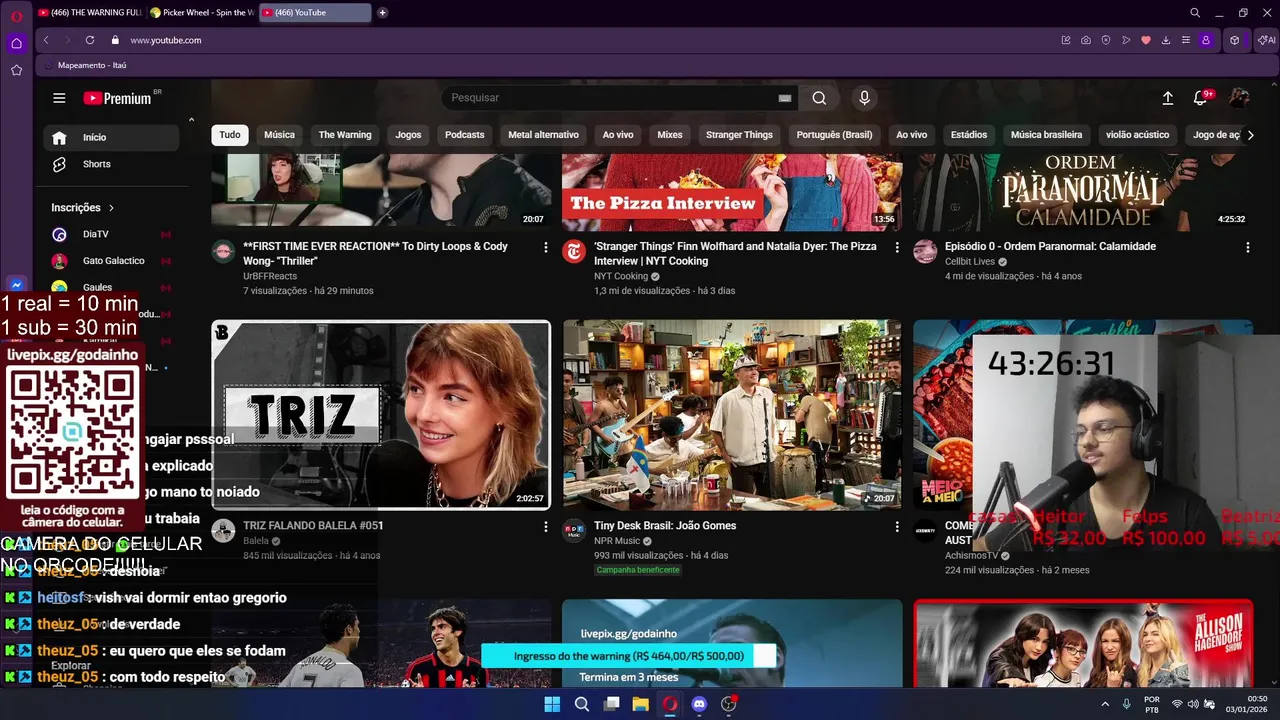Click the YouTube search magnifier button
The width and height of the screenshot is (1280, 720).
tap(819, 98)
